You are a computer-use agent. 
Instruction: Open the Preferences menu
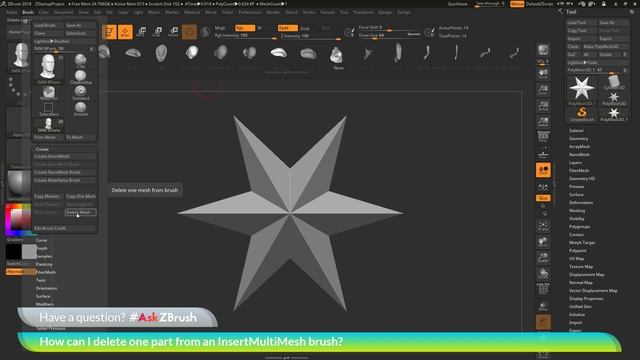point(250,12)
